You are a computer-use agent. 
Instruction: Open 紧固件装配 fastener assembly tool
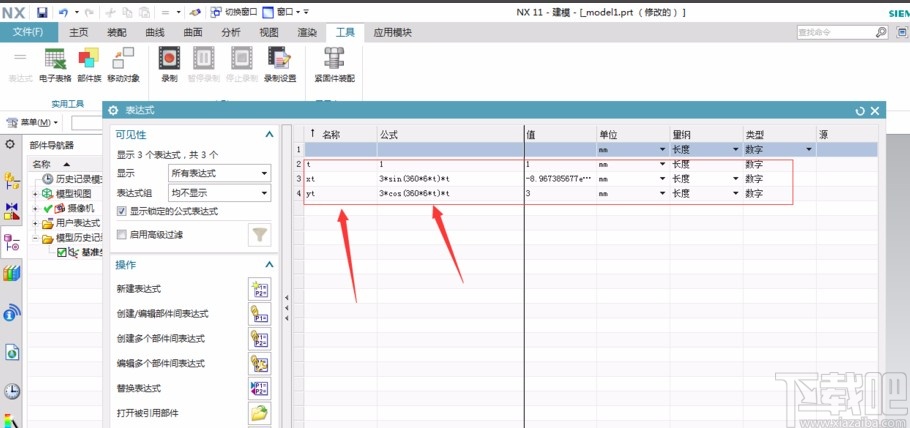click(334, 65)
